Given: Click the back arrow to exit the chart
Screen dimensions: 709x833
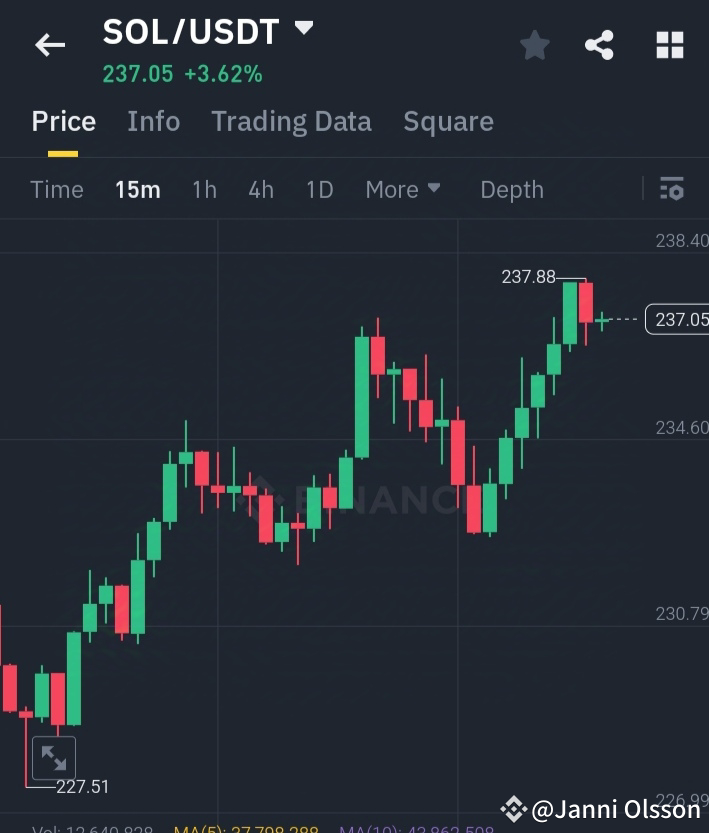Looking at the screenshot, I should pos(50,44).
